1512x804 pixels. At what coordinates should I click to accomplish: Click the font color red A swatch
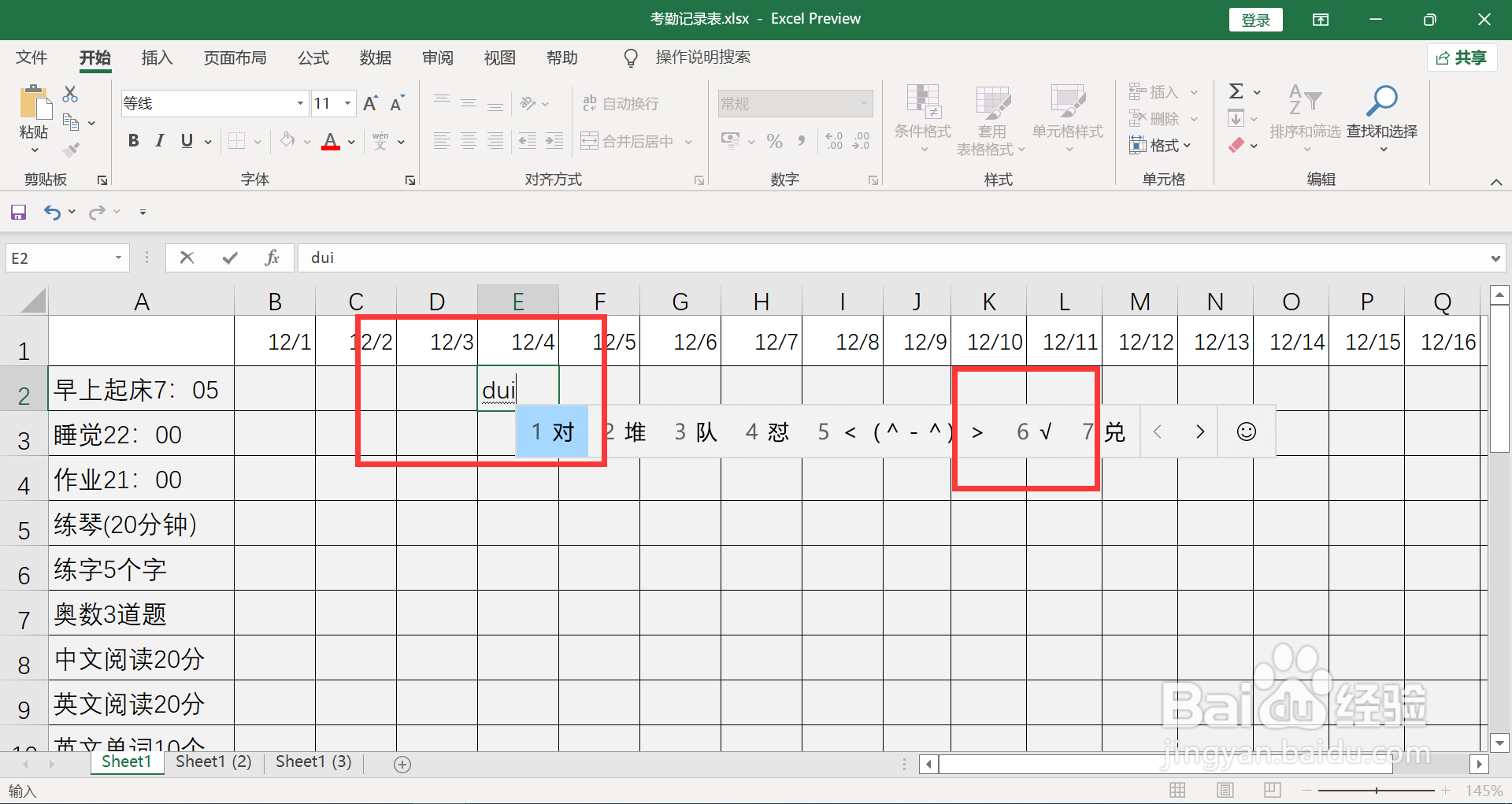point(331,141)
